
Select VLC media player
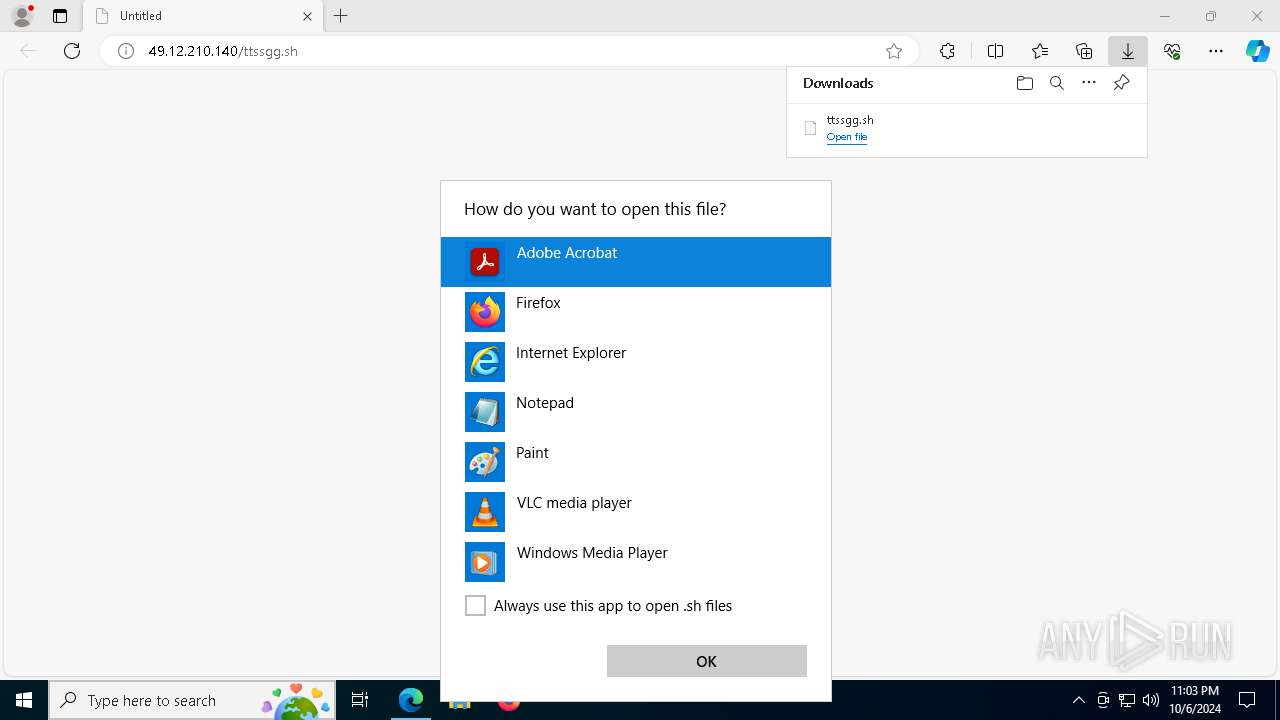tap(635, 512)
